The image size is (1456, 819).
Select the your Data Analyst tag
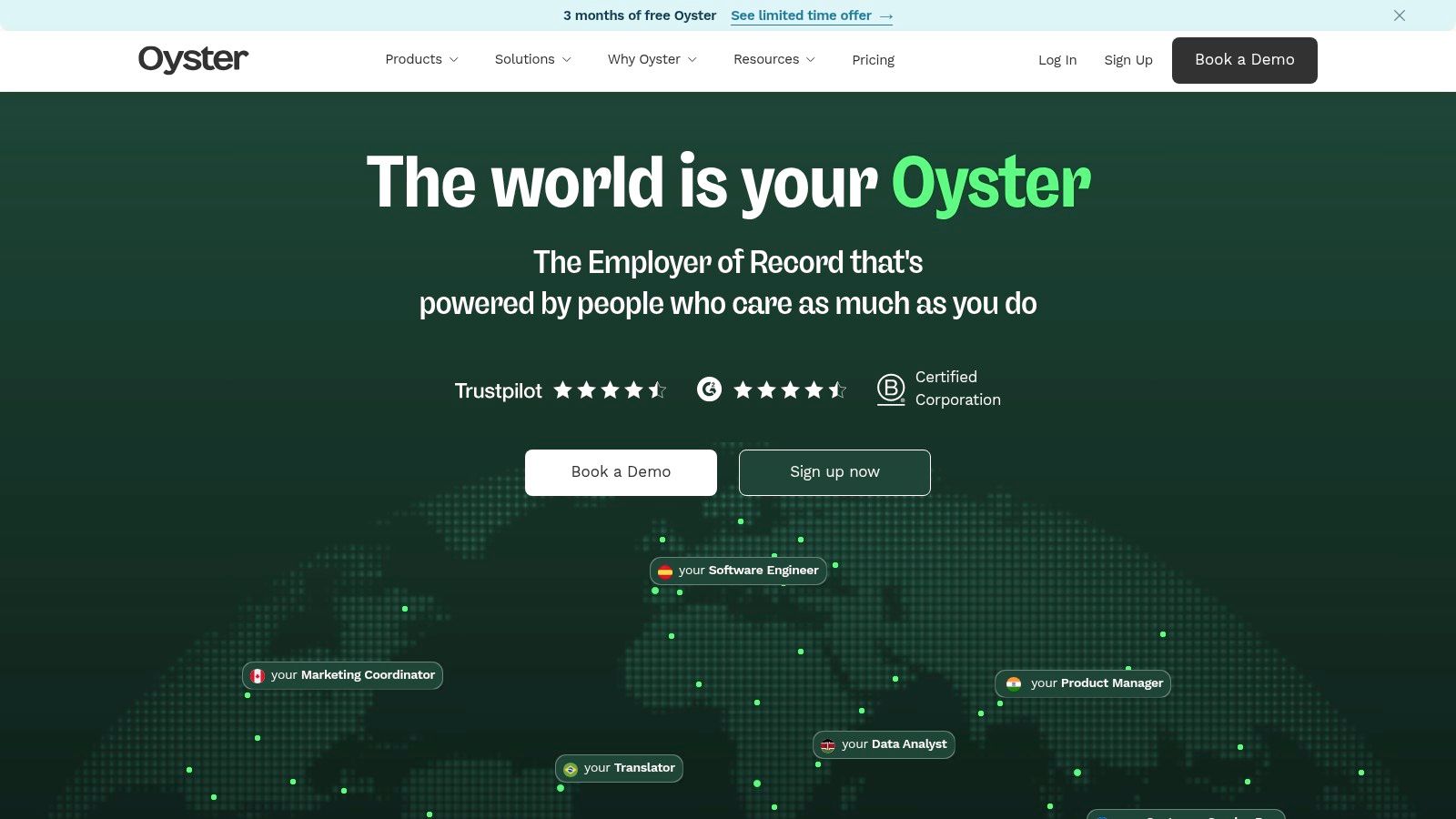884,744
